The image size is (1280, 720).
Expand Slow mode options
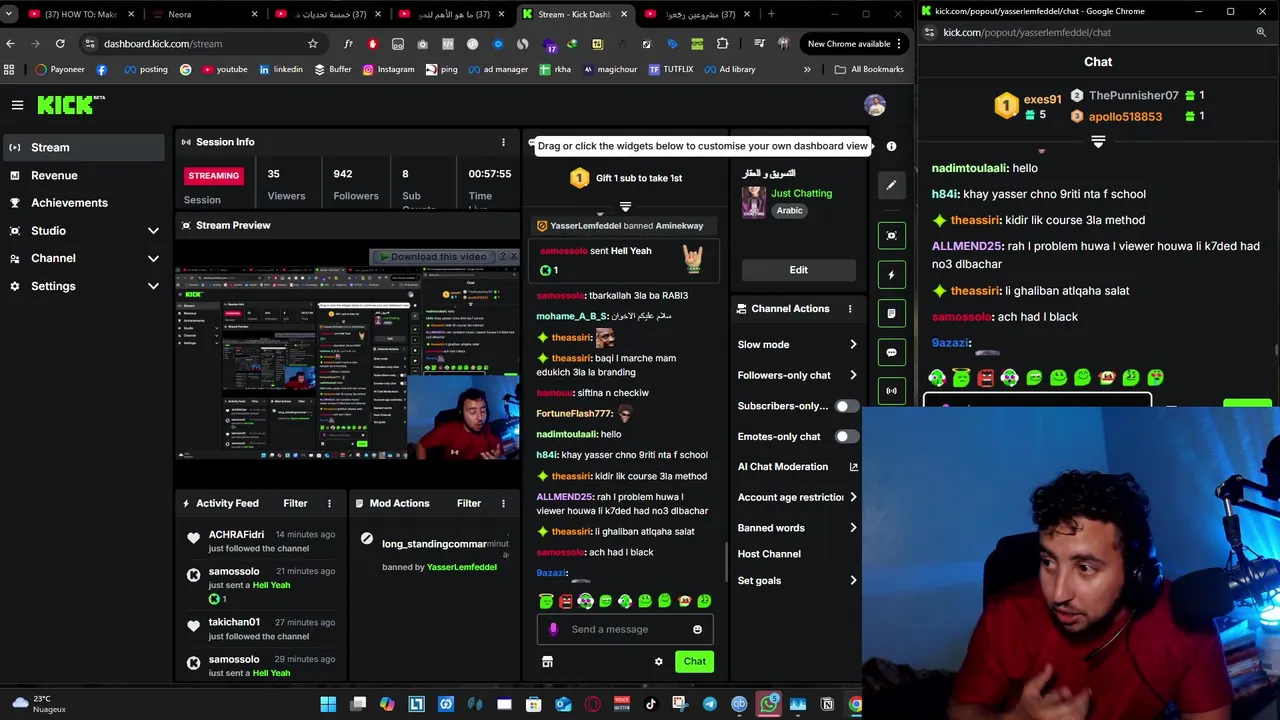coord(853,345)
